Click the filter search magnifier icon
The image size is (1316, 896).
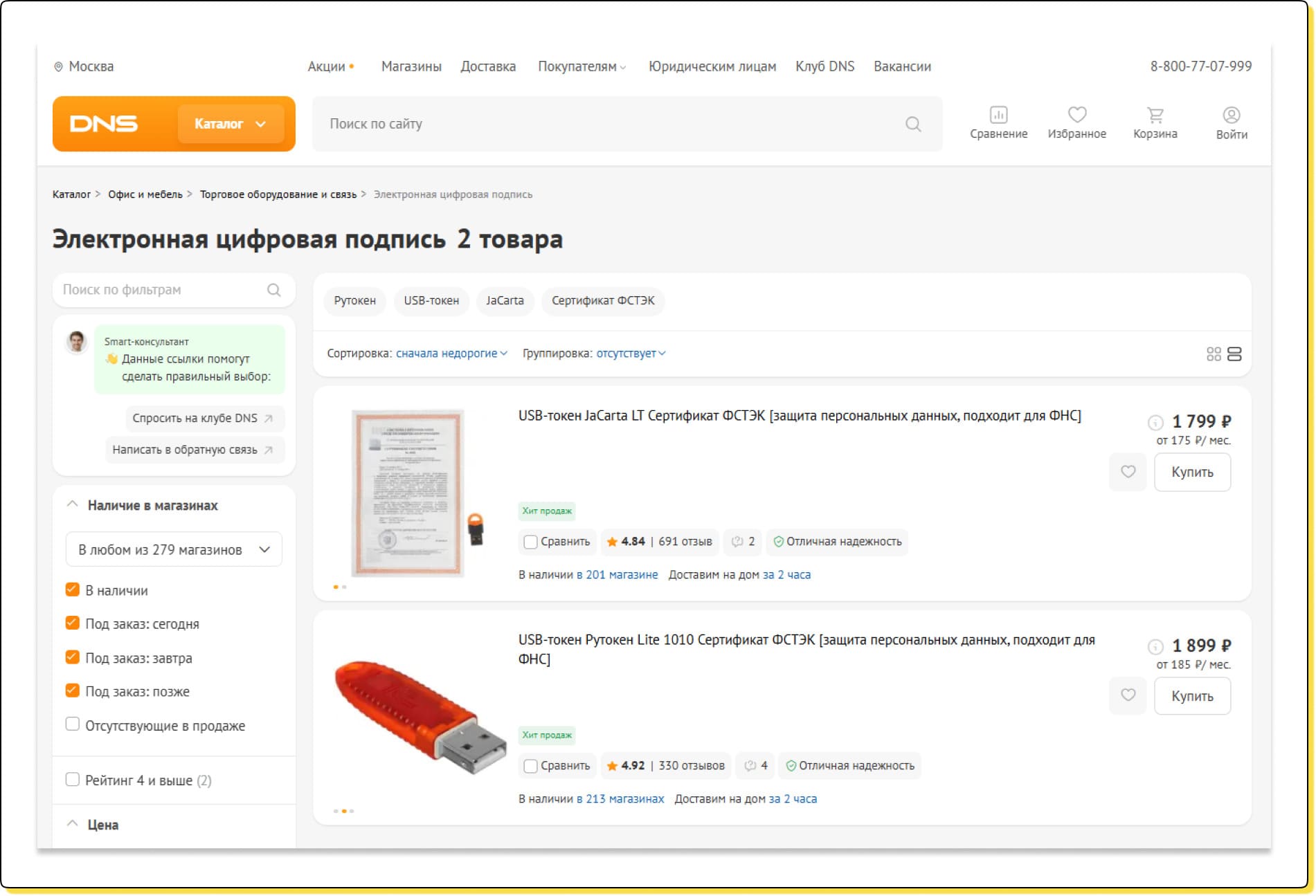tap(274, 290)
